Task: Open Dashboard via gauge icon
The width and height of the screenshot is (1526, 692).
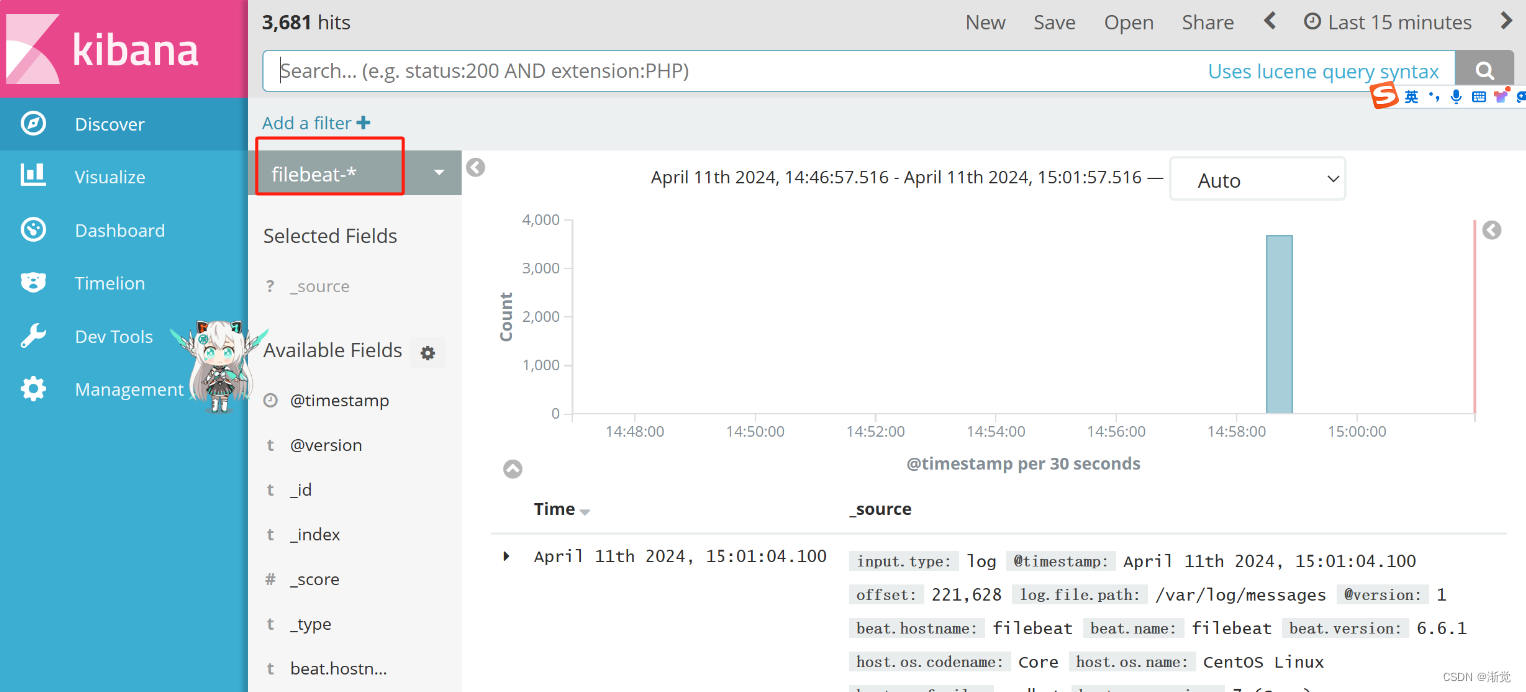Action: click(x=33, y=230)
